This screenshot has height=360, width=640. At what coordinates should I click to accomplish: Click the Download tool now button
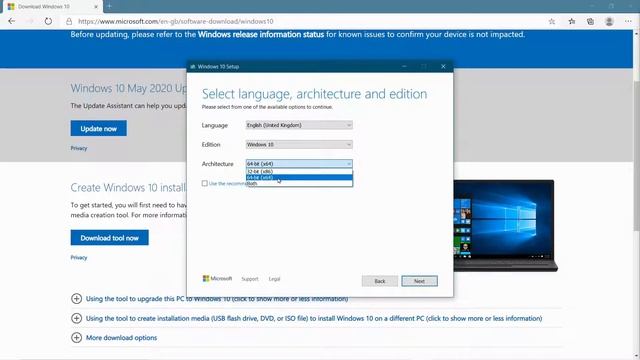click(109, 238)
